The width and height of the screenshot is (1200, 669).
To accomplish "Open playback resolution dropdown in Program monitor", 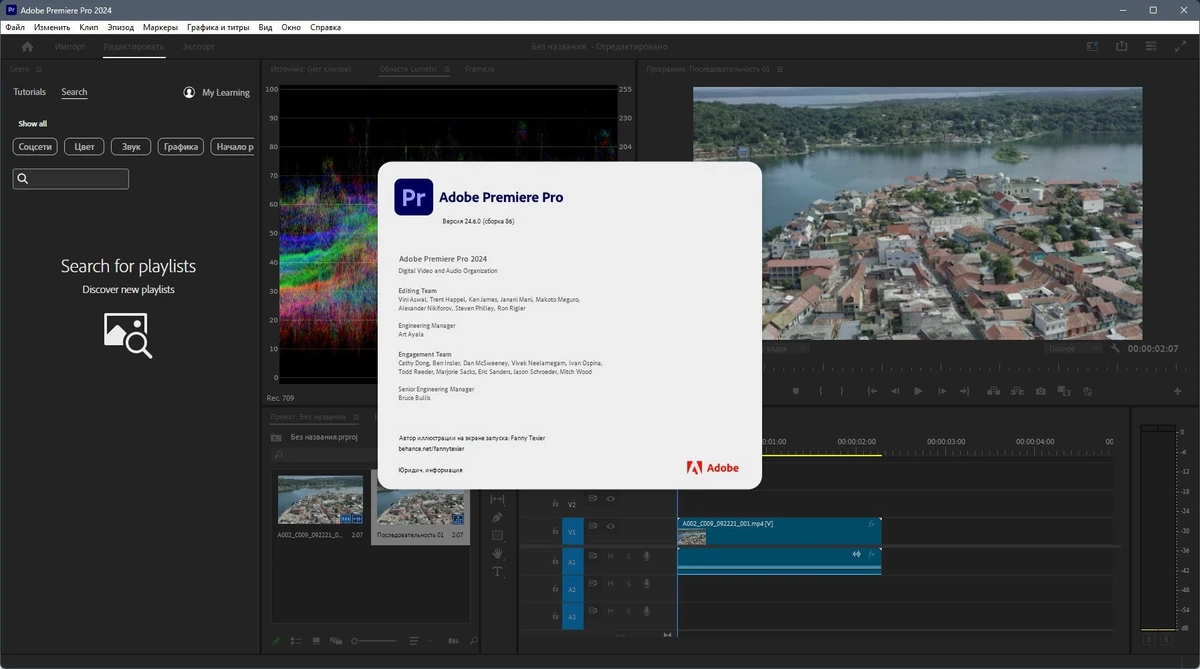I will pos(1074,348).
